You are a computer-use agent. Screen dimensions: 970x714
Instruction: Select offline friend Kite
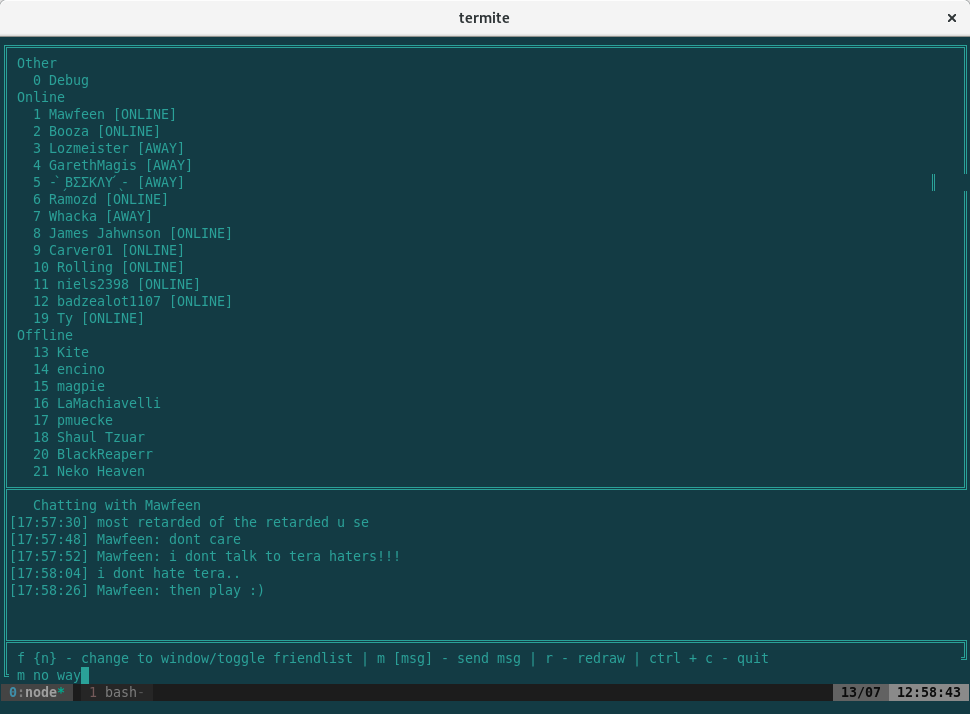click(x=61, y=353)
